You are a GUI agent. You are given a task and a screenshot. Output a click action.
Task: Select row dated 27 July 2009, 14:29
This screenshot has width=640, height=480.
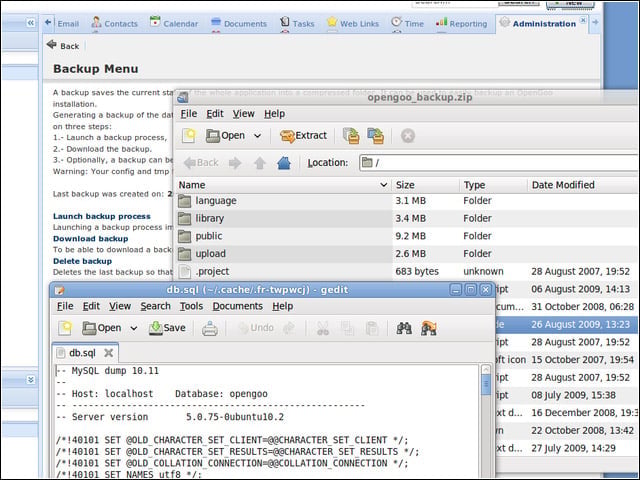[x=567, y=448]
